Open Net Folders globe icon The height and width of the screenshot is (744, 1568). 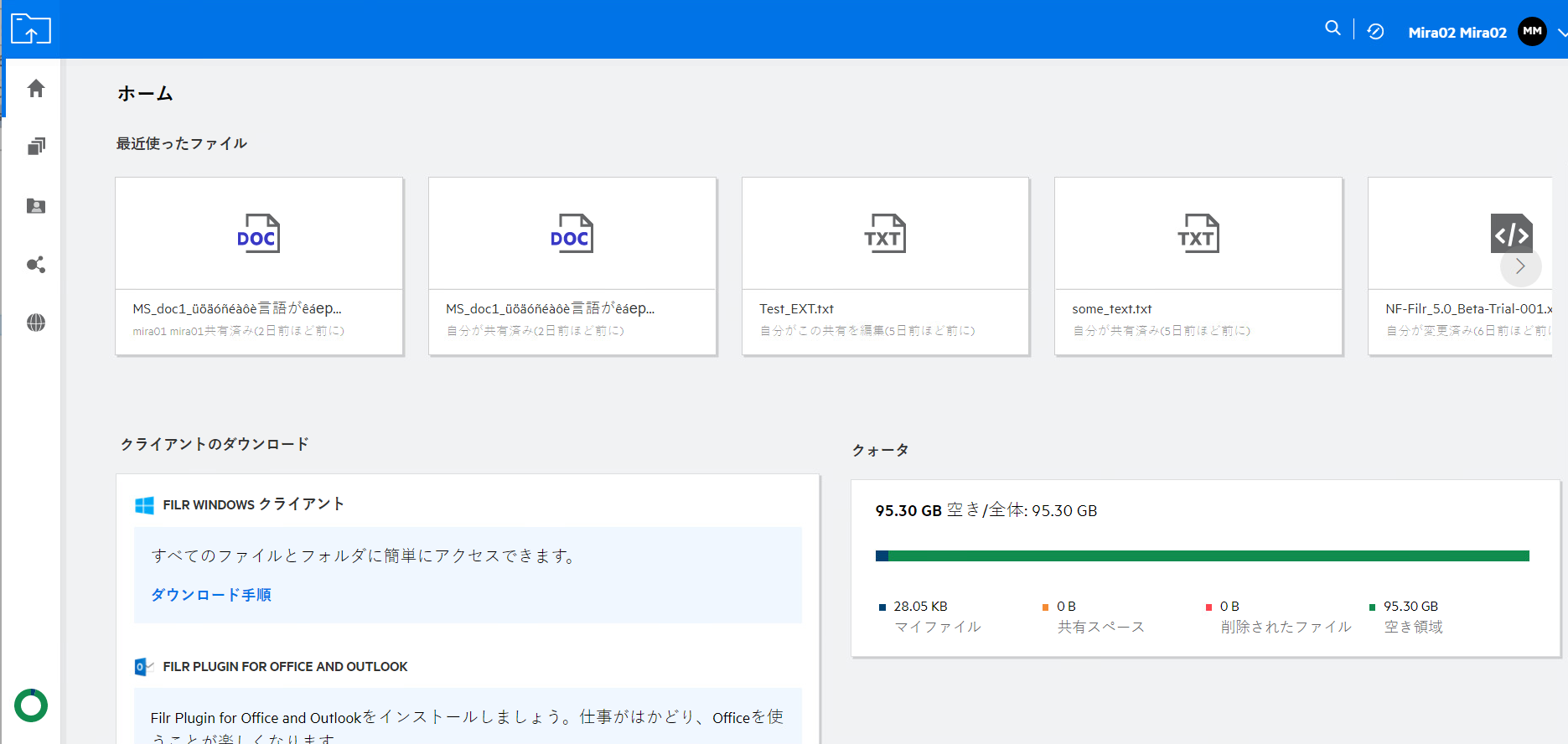35,323
